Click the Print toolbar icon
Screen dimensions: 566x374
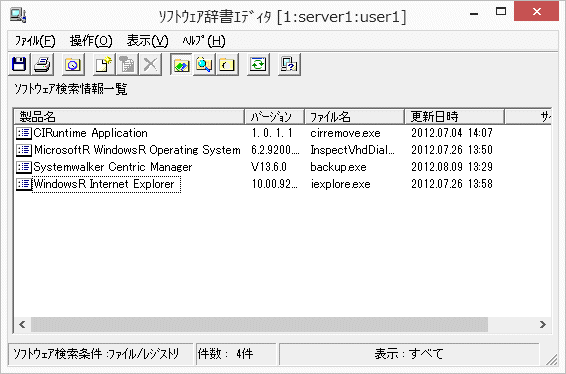[x=42, y=65]
